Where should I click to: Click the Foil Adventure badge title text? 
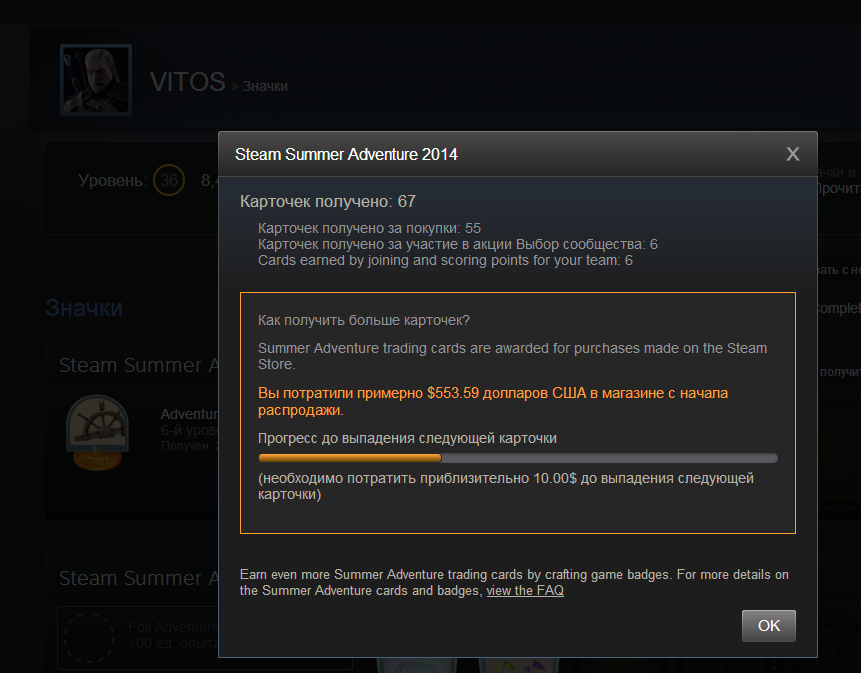(x=174, y=627)
